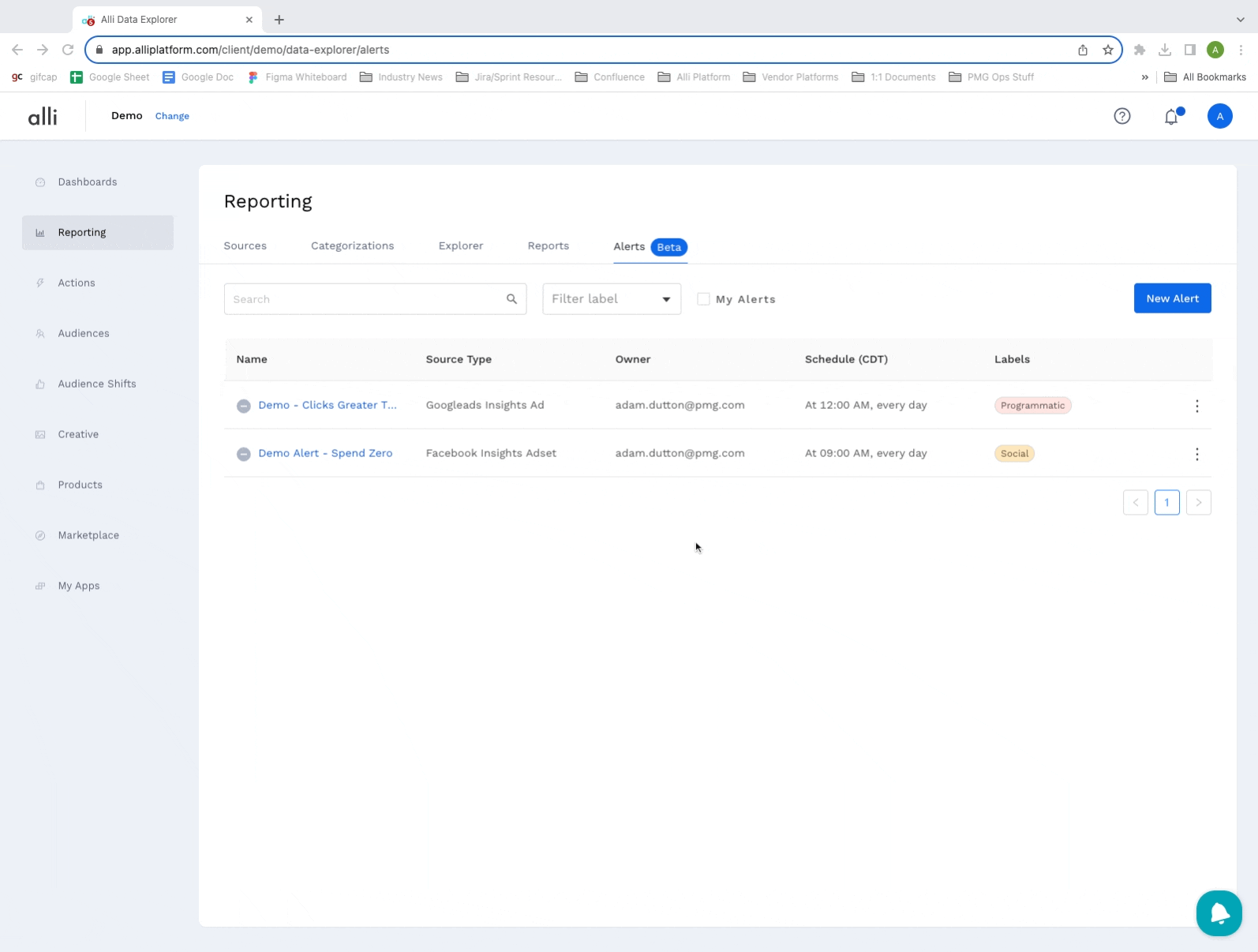The image size is (1258, 952).
Task: Click the alli logo
Action: (43, 116)
